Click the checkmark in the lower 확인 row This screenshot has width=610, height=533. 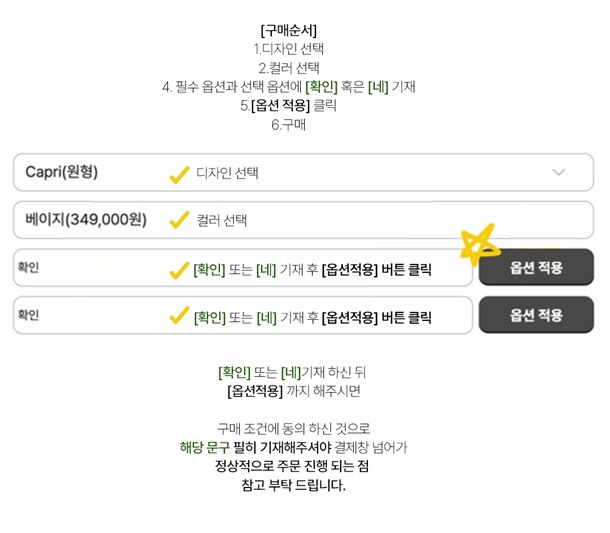pyautogui.click(x=179, y=317)
